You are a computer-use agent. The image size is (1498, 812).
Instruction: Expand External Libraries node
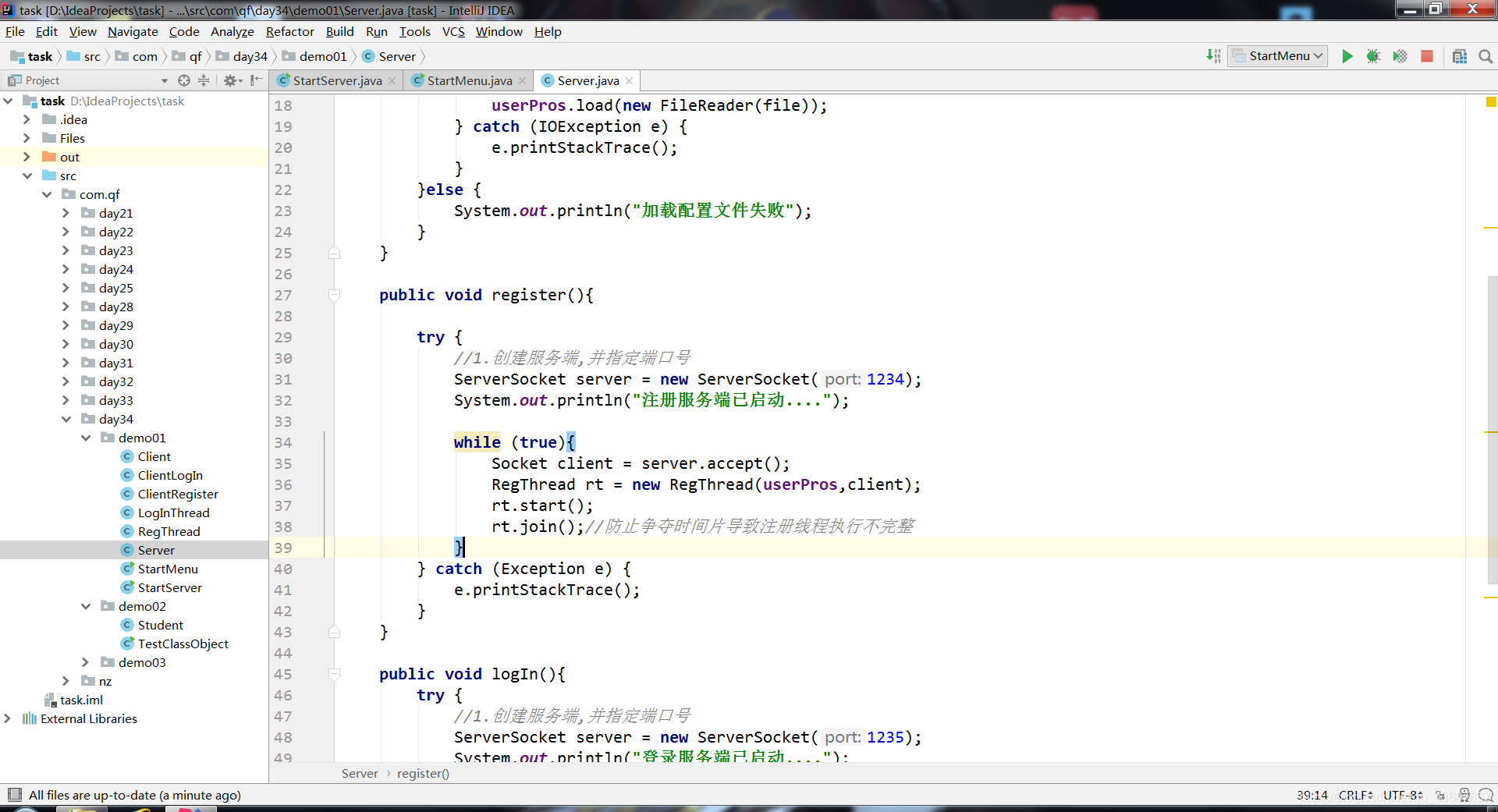(x=8, y=718)
